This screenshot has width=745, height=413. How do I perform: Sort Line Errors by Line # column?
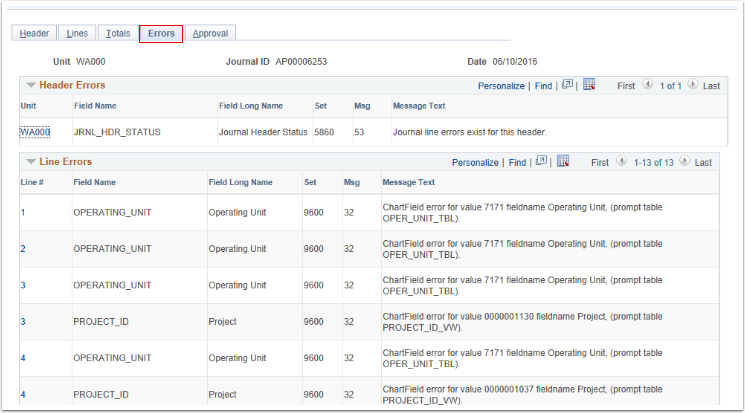click(x=32, y=182)
